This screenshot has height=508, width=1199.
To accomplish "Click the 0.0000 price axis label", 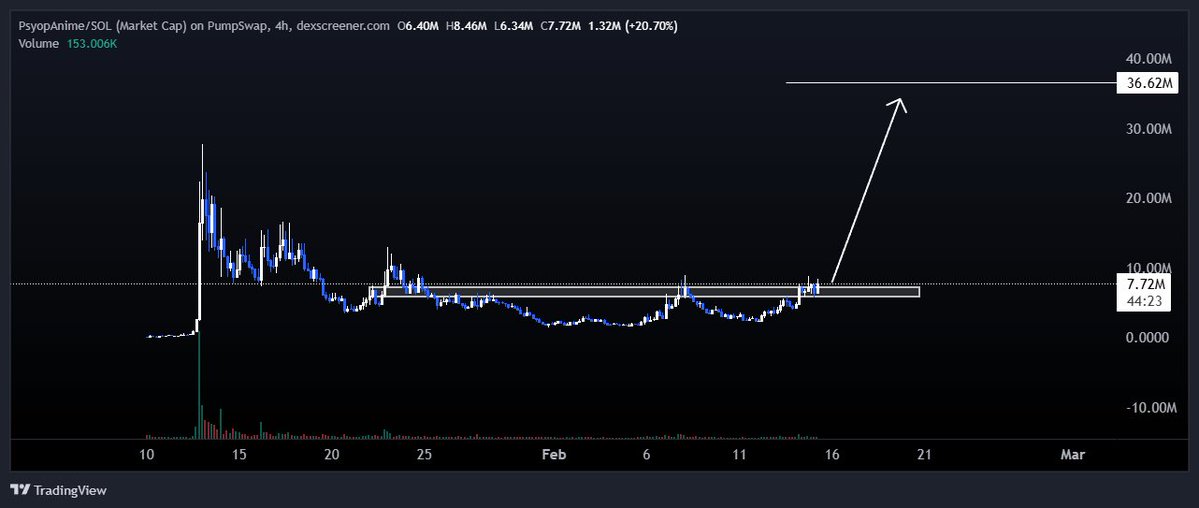I will [x=1148, y=337].
